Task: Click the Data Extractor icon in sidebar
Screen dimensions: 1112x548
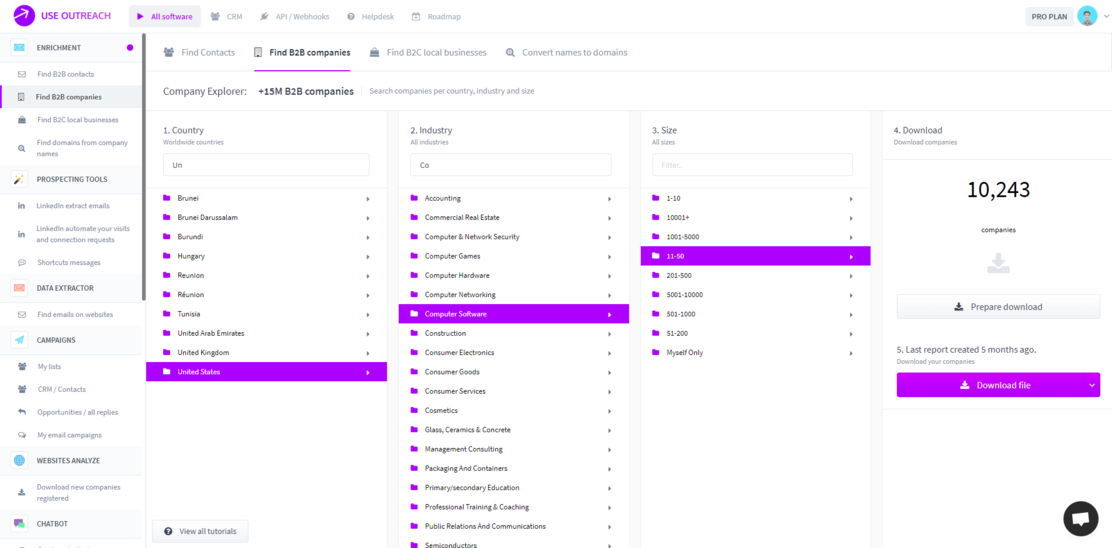Action: point(19,288)
